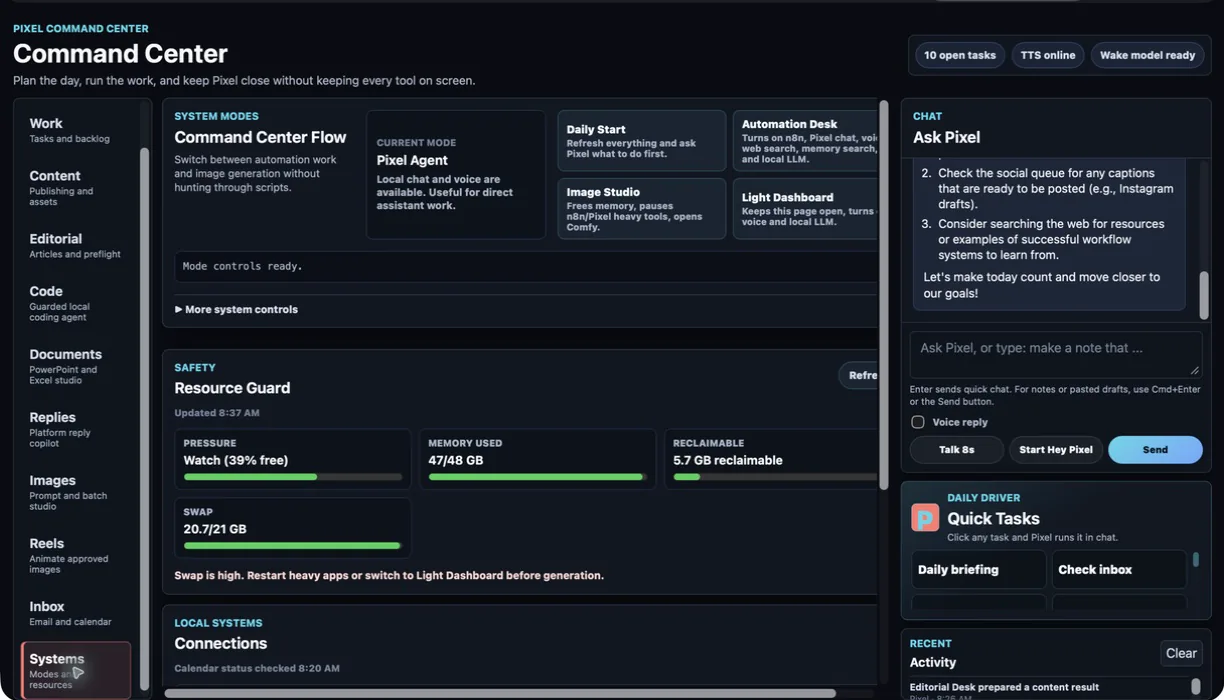This screenshot has height=700, width=1224.
Task: Click the Ask Pixel chat heading
Action: pyautogui.click(x=946, y=137)
